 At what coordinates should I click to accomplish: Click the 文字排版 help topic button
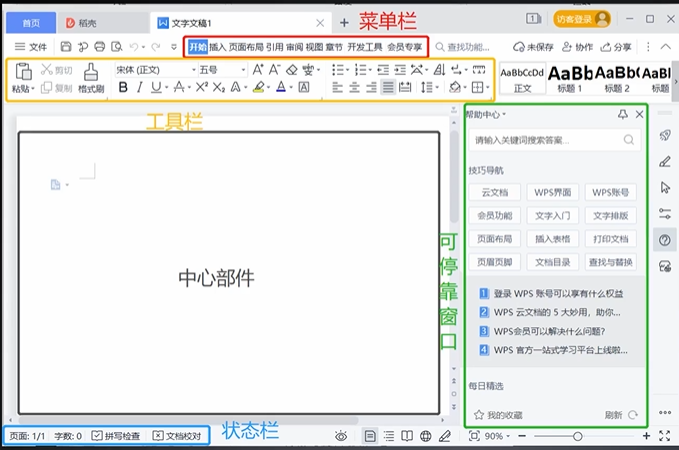pos(611,216)
